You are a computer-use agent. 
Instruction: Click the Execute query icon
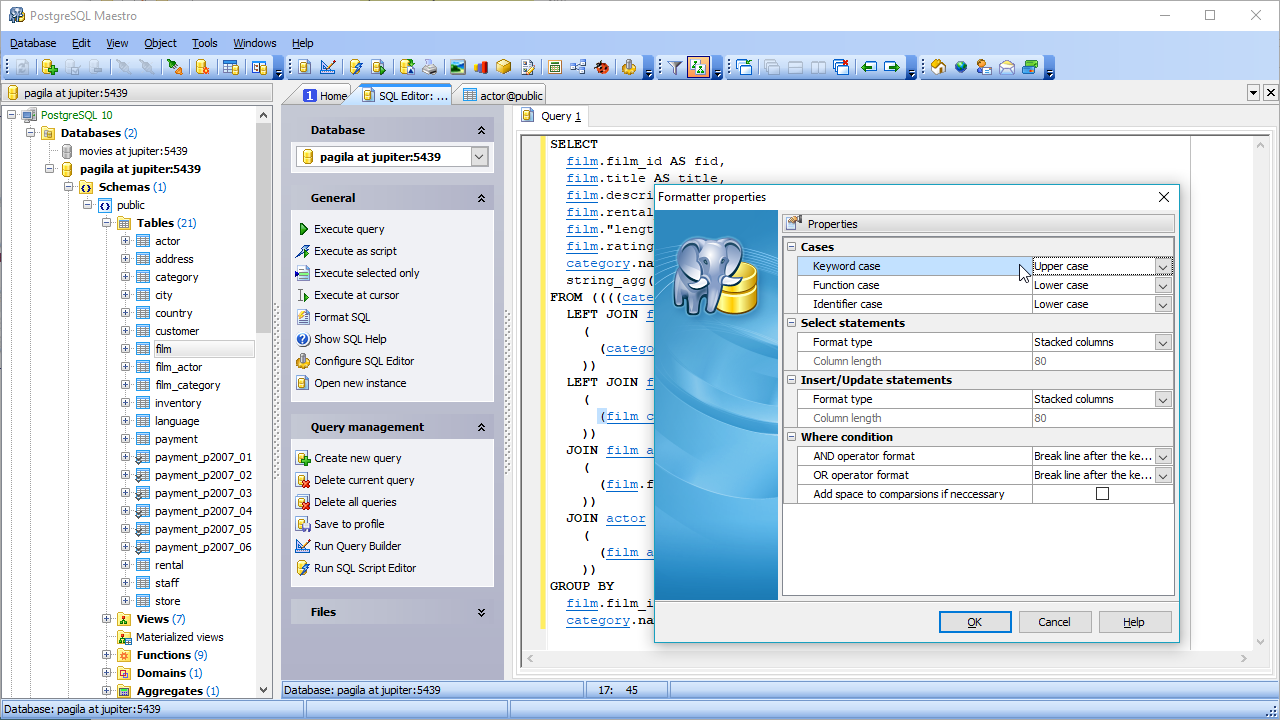pos(303,229)
